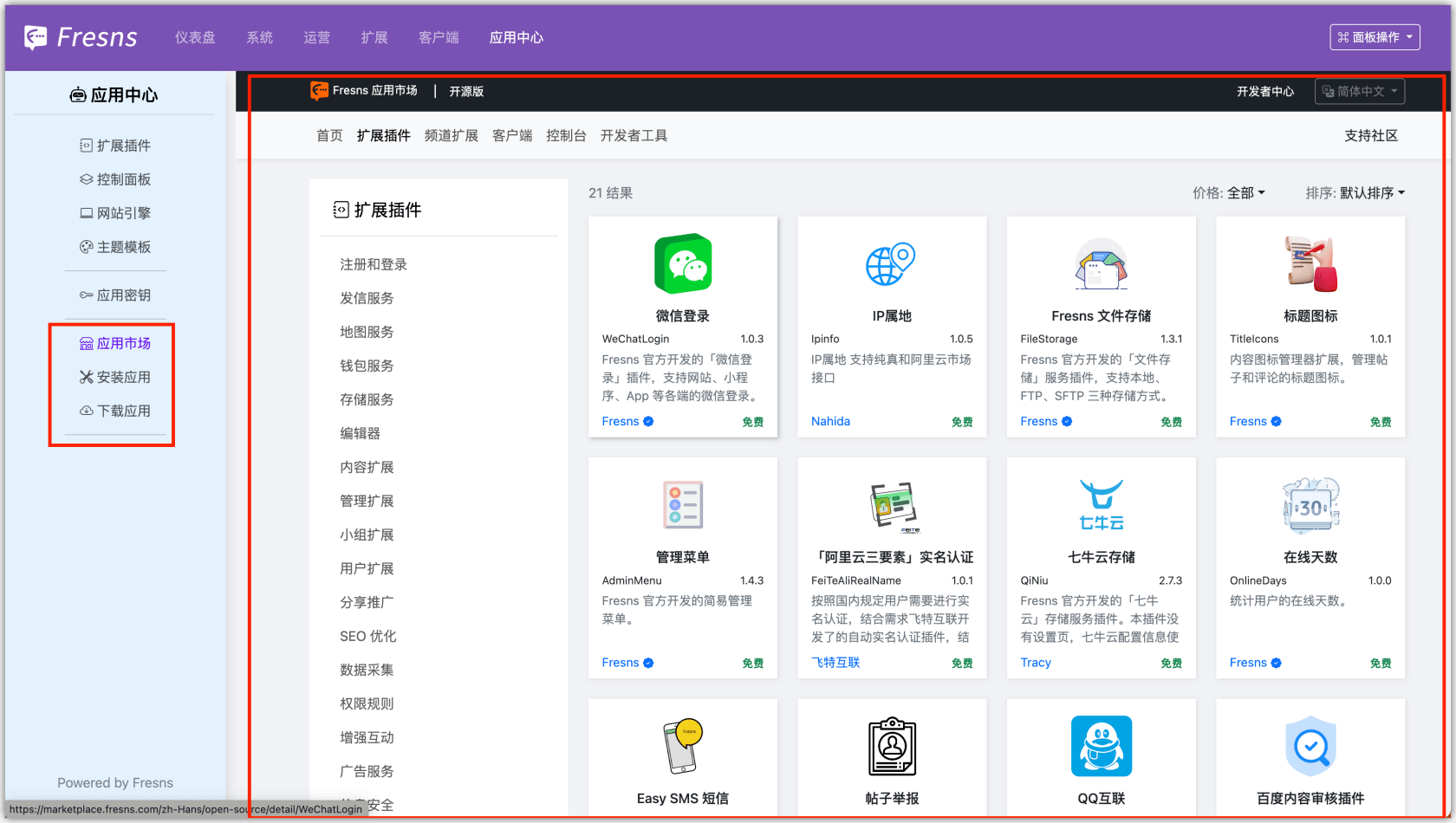Open 客户端 in the purple top navigation
Viewport: 1456px width, 823px height.
tap(439, 37)
